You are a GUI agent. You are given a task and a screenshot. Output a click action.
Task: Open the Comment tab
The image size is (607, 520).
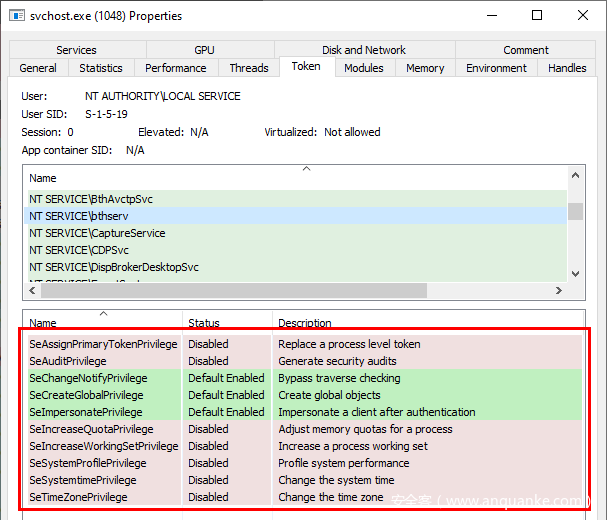coord(526,50)
